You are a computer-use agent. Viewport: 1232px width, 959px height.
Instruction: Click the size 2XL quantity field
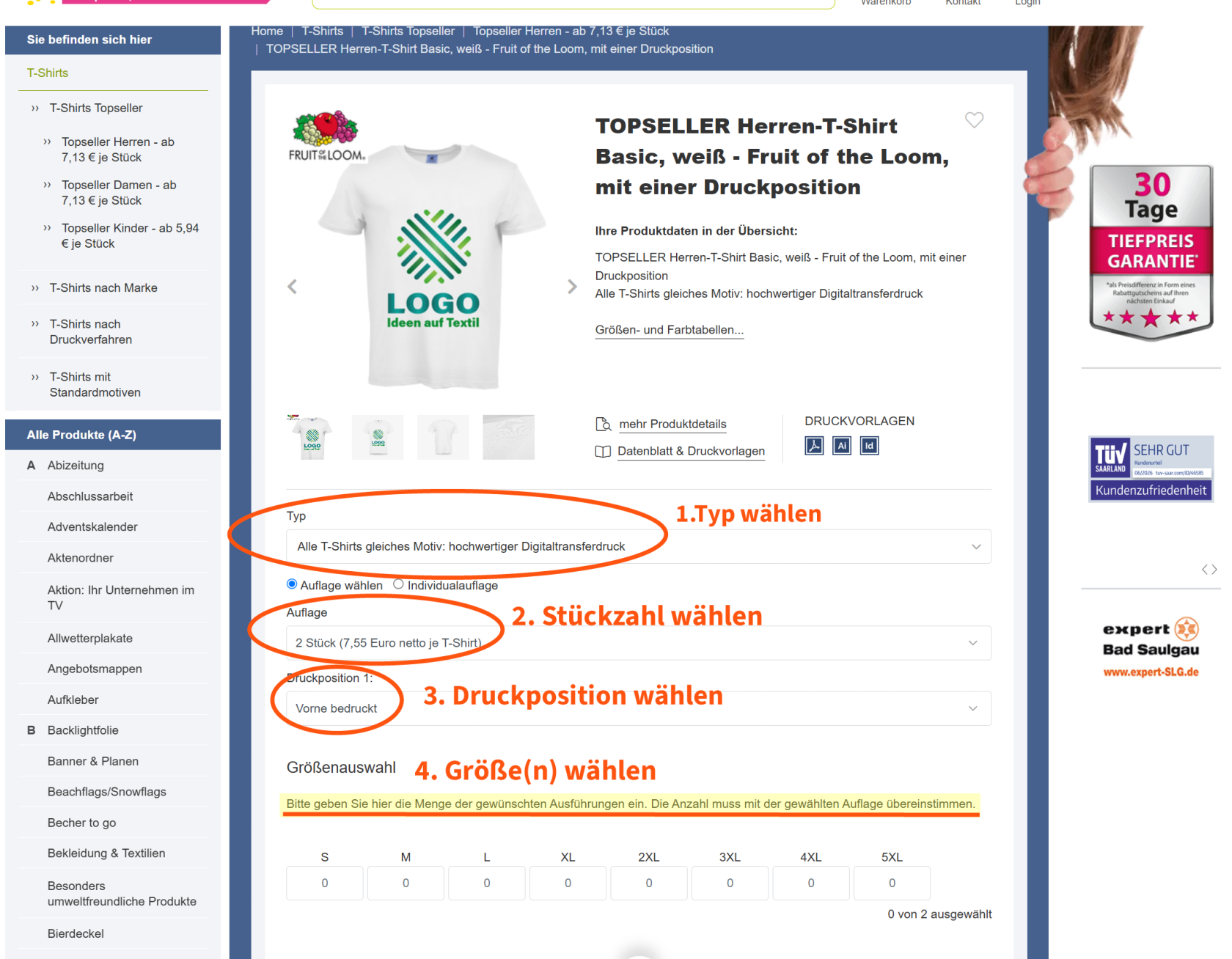[649, 883]
